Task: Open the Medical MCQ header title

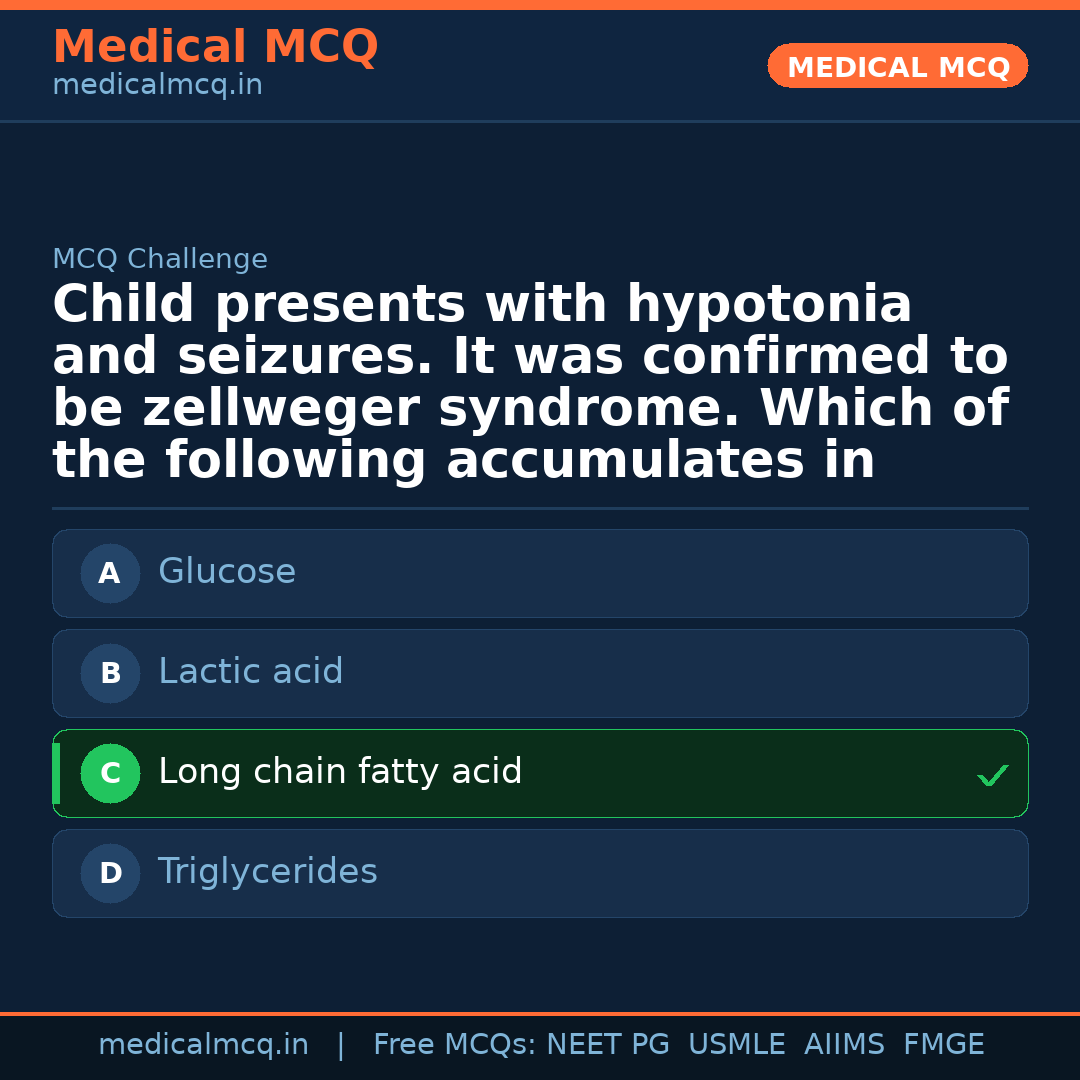Action: (x=215, y=47)
